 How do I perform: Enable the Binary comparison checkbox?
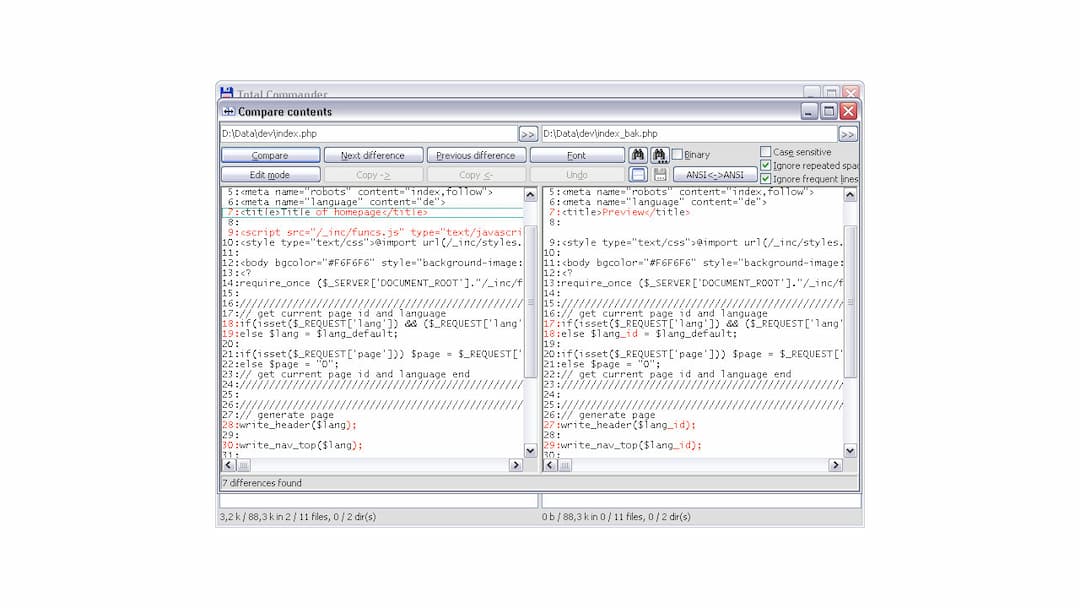[676, 153]
